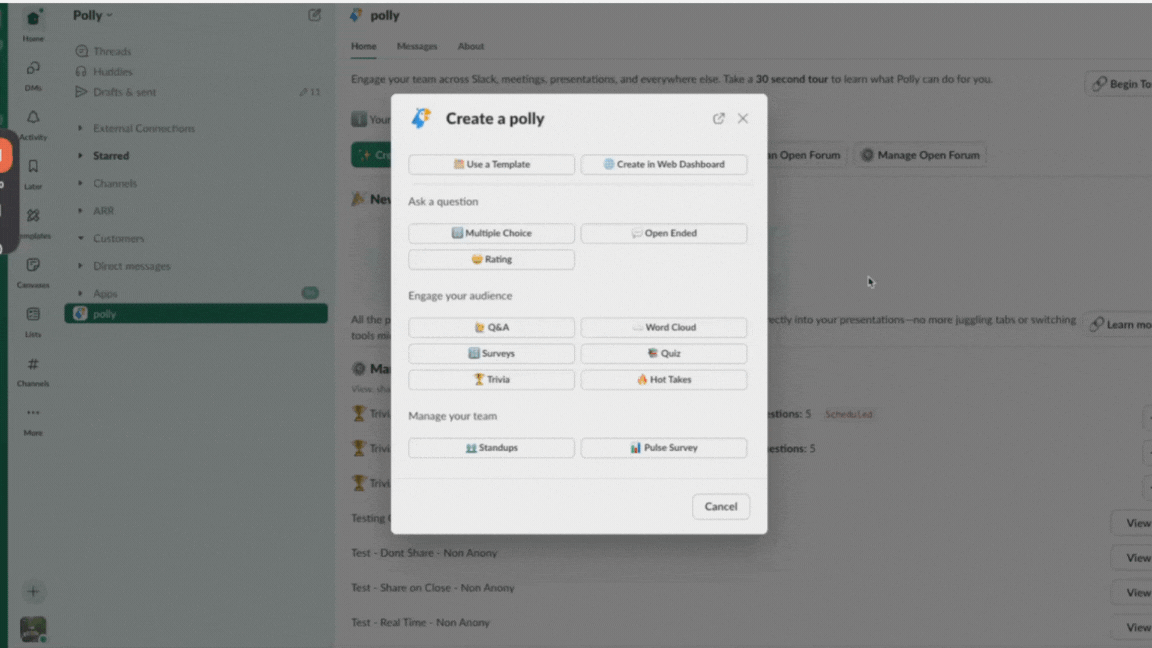Select the Quiz option
The height and width of the screenshot is (648, 1152).
click(x=663, y=353)
